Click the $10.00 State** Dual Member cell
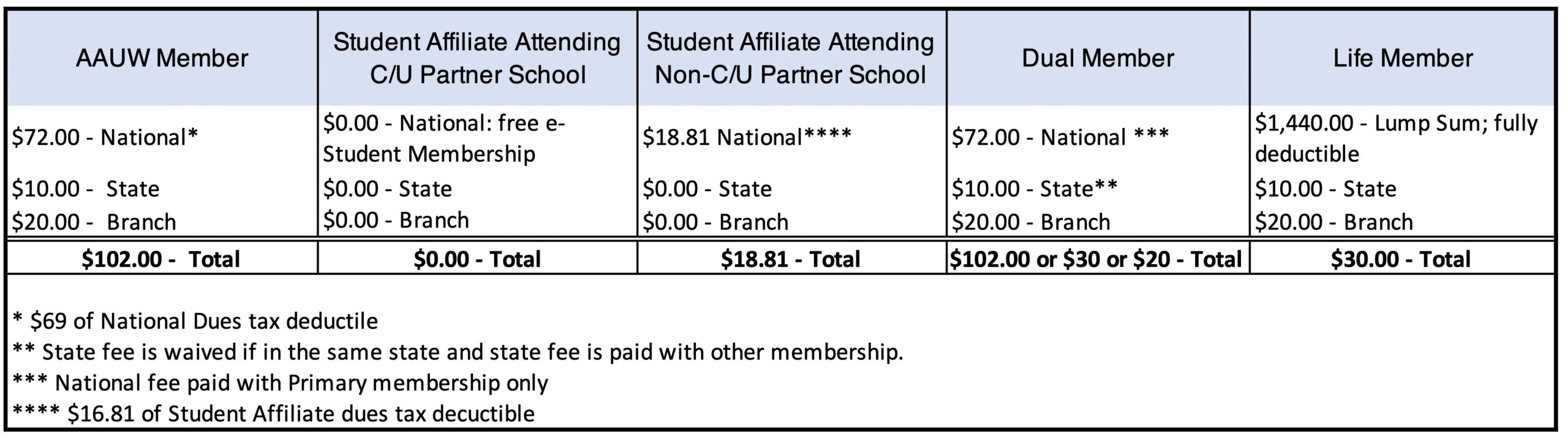 click(x=1035, y=189)
